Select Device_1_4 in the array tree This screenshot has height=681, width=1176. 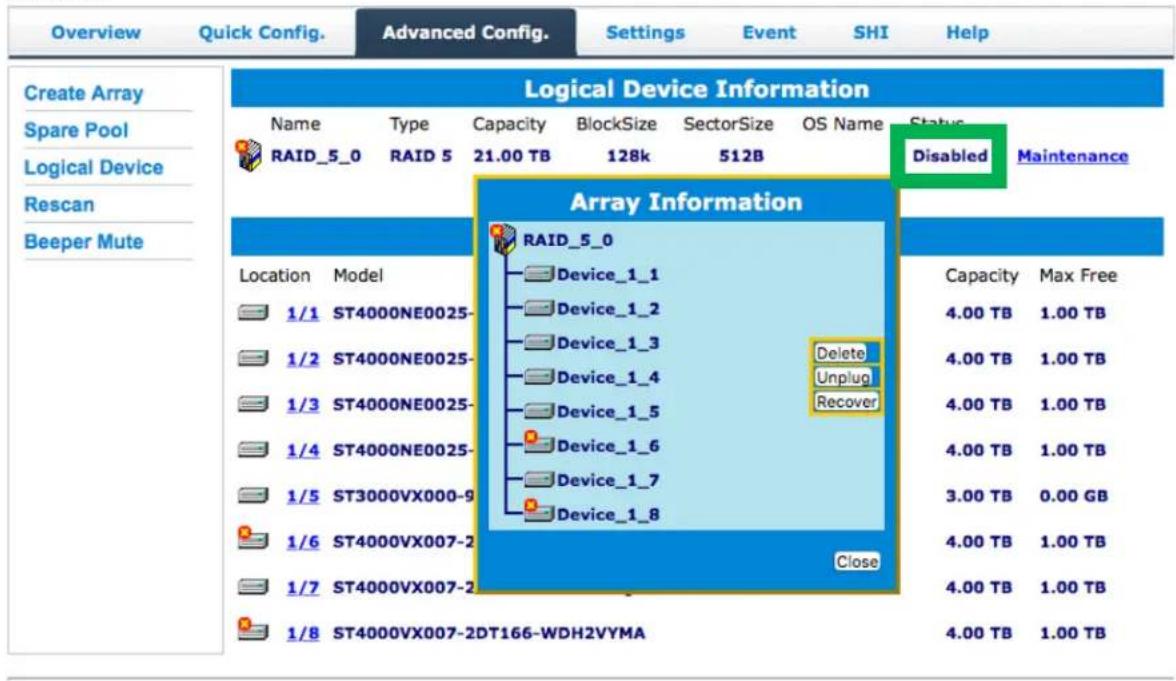[608, 377]
